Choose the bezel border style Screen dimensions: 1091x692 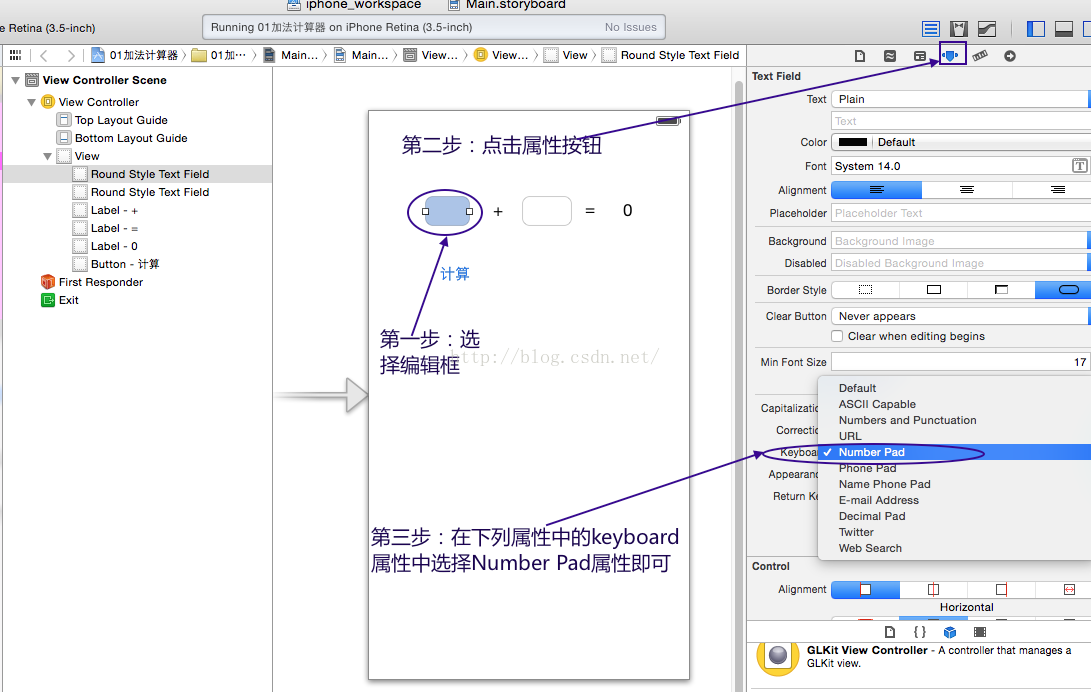click(x=1001, y=290)
